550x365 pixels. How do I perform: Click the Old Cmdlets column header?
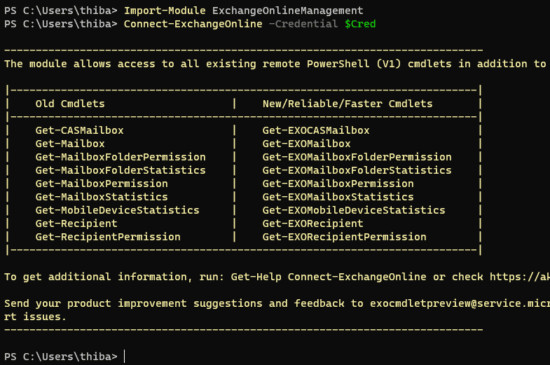70,104
